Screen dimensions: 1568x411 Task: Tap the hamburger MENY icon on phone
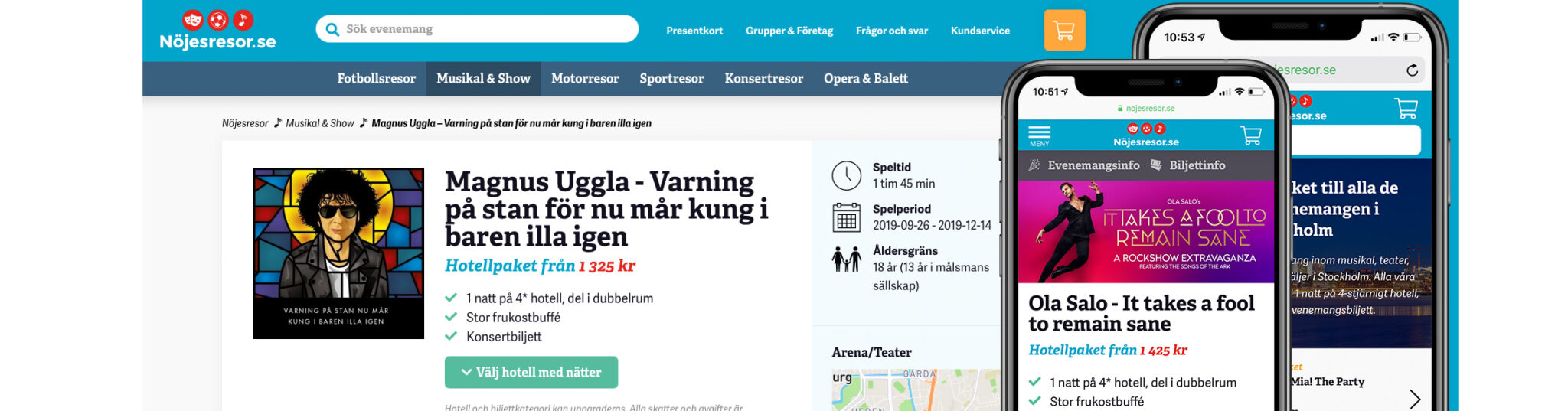point(1039,135)
